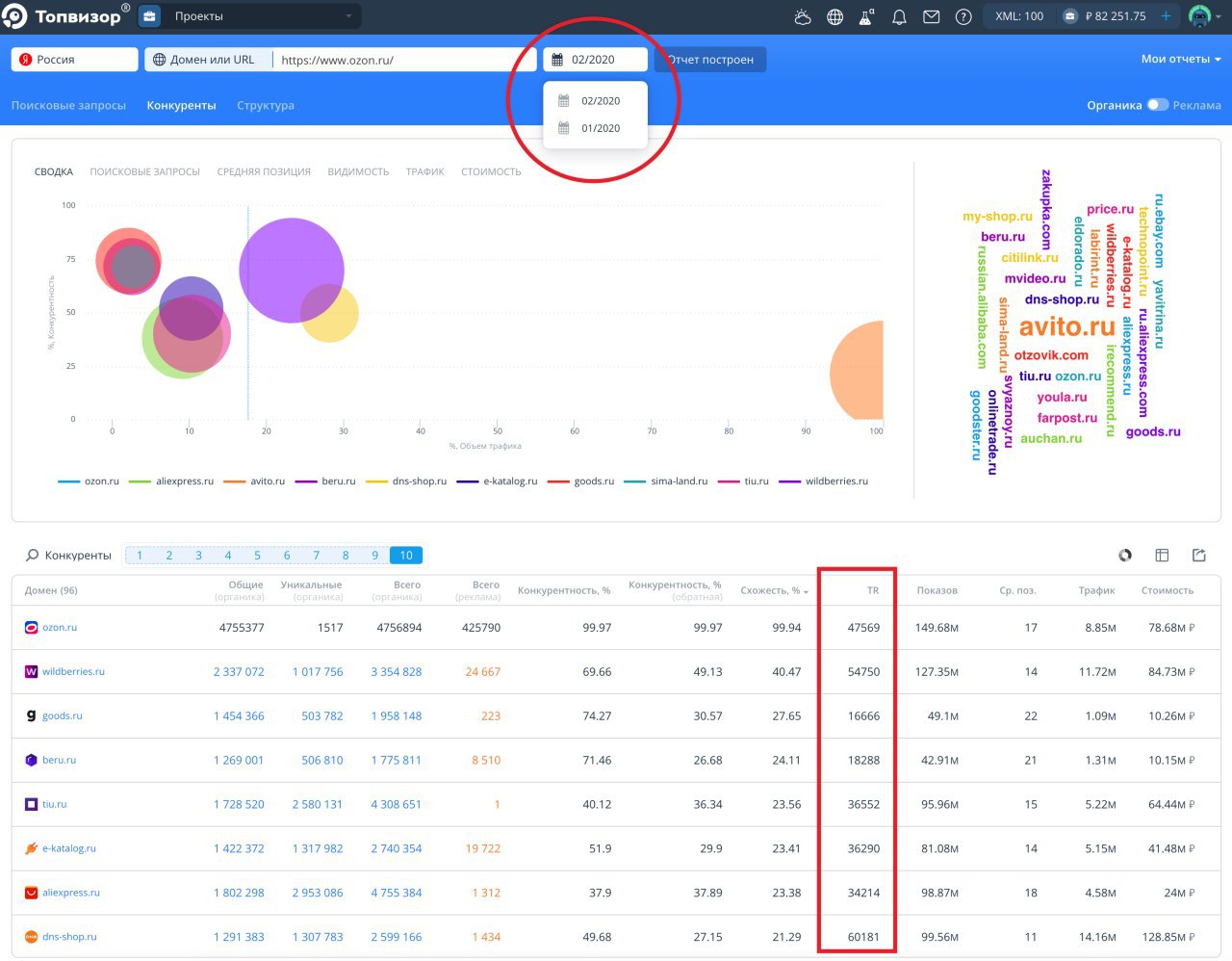Open the wildberries.ru domain link
Viewport: 1232px width, 961px height.
coord(73,672)
